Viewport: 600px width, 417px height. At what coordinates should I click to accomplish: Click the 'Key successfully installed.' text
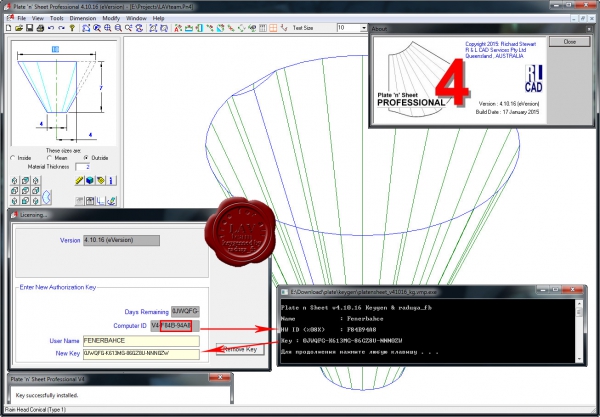(47, 395)
